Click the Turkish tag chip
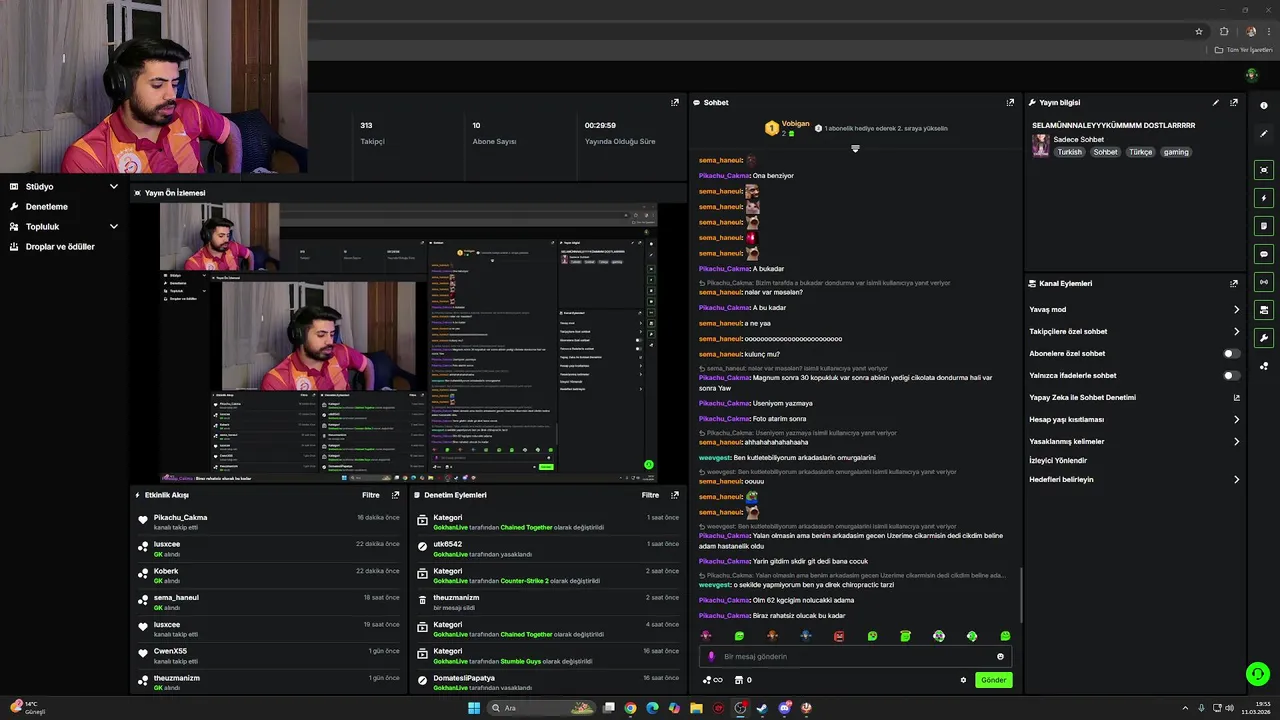This screenshot has width=1280, height=720. [x=1070, y=152]
